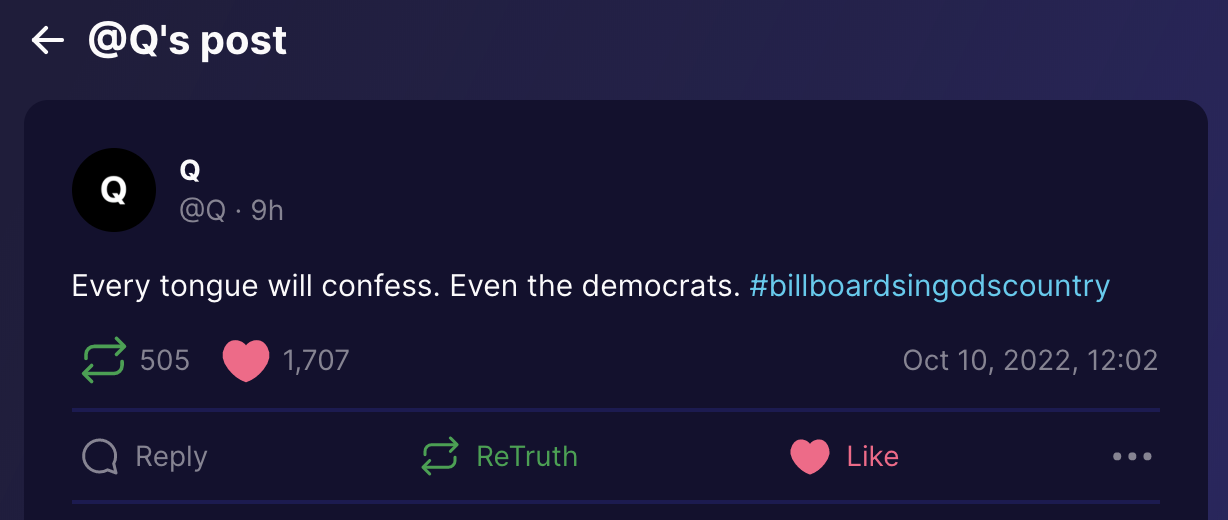Click the display name Q
This screenshot has height=520, width=1228.
(x=190, y=171)
